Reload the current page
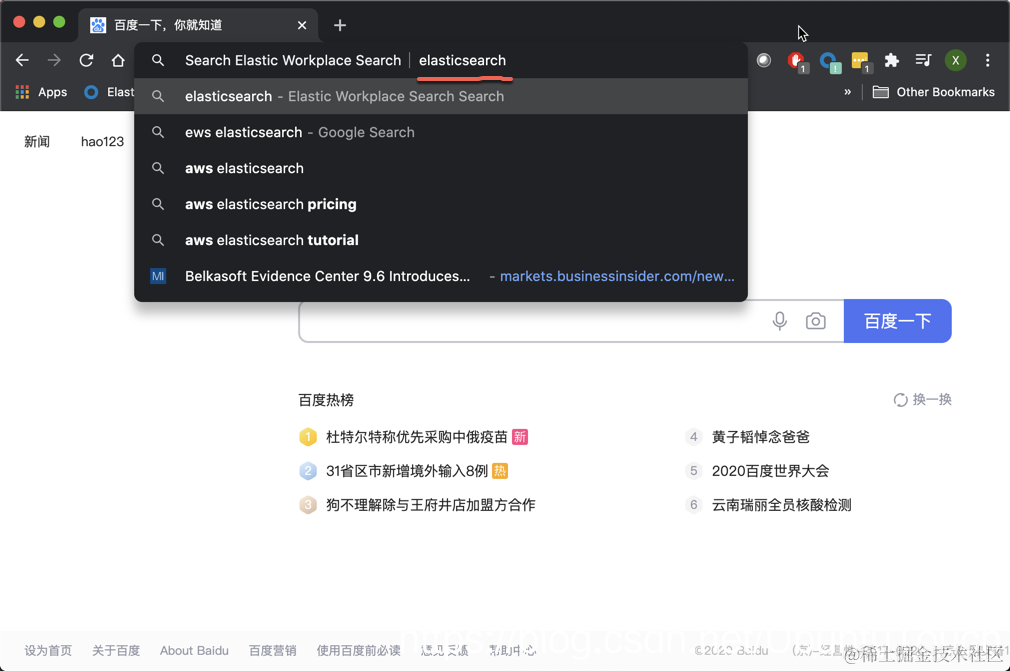Image resolution: width=1010 pixels, height=671 pixels. tap(86, 61)
